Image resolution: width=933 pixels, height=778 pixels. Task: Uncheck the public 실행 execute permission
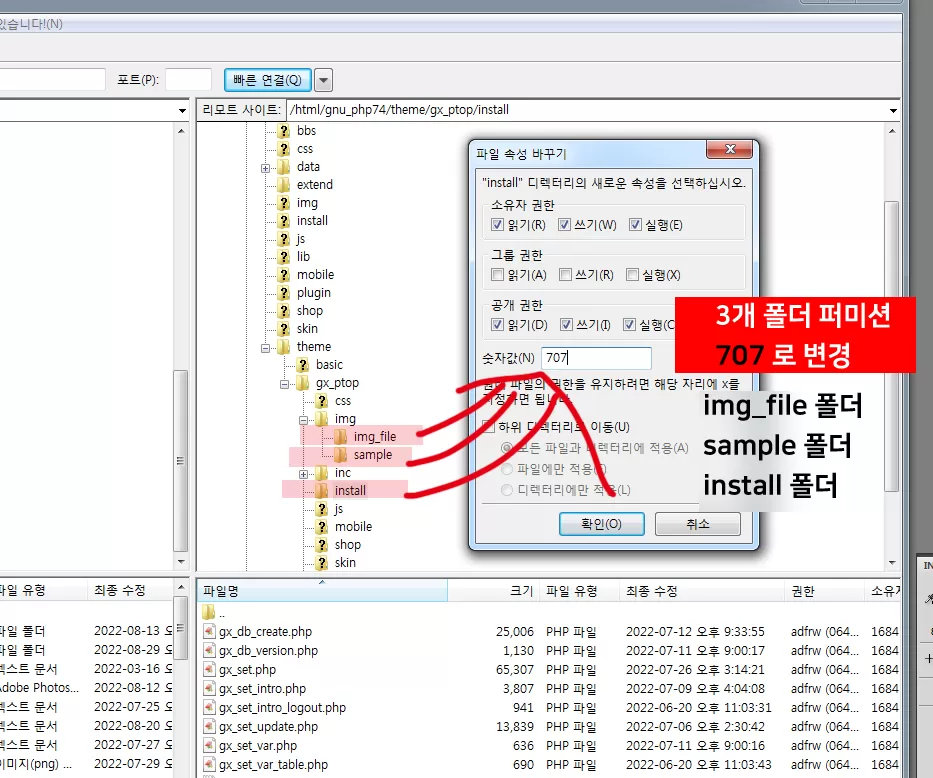(x=630, y=325)
